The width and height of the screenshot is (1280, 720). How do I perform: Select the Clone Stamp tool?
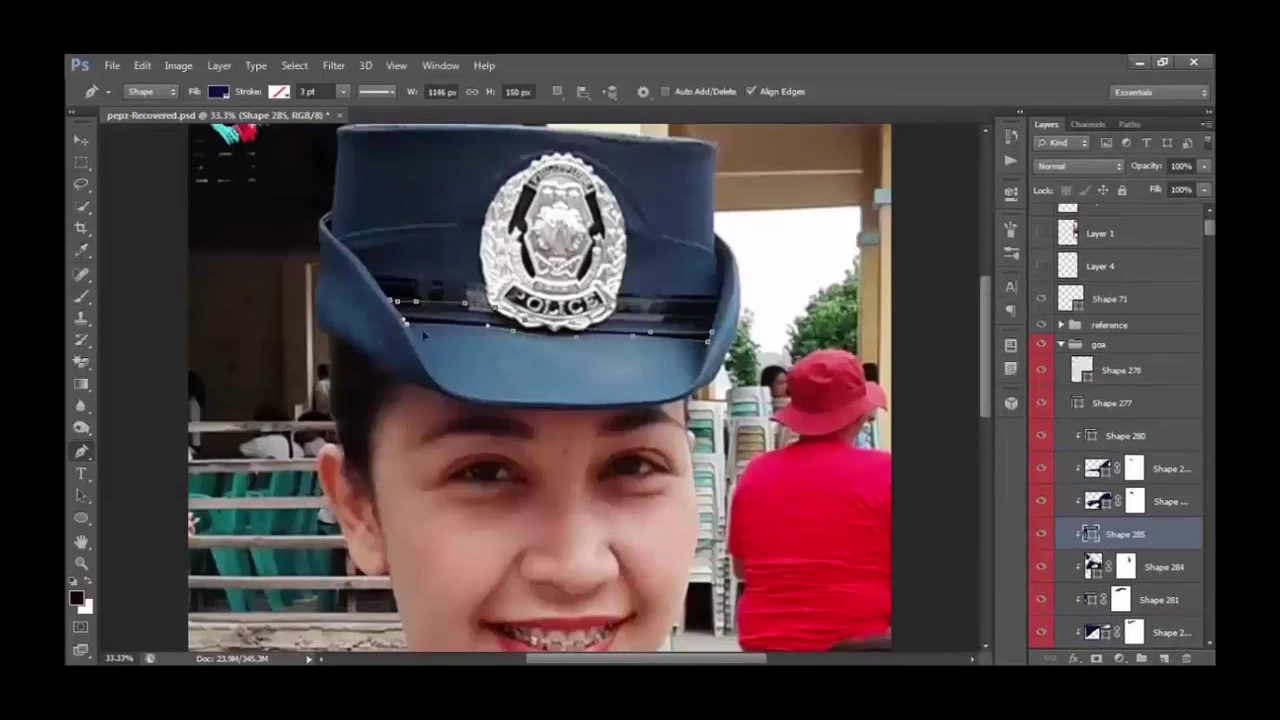[x=81, y=318]
